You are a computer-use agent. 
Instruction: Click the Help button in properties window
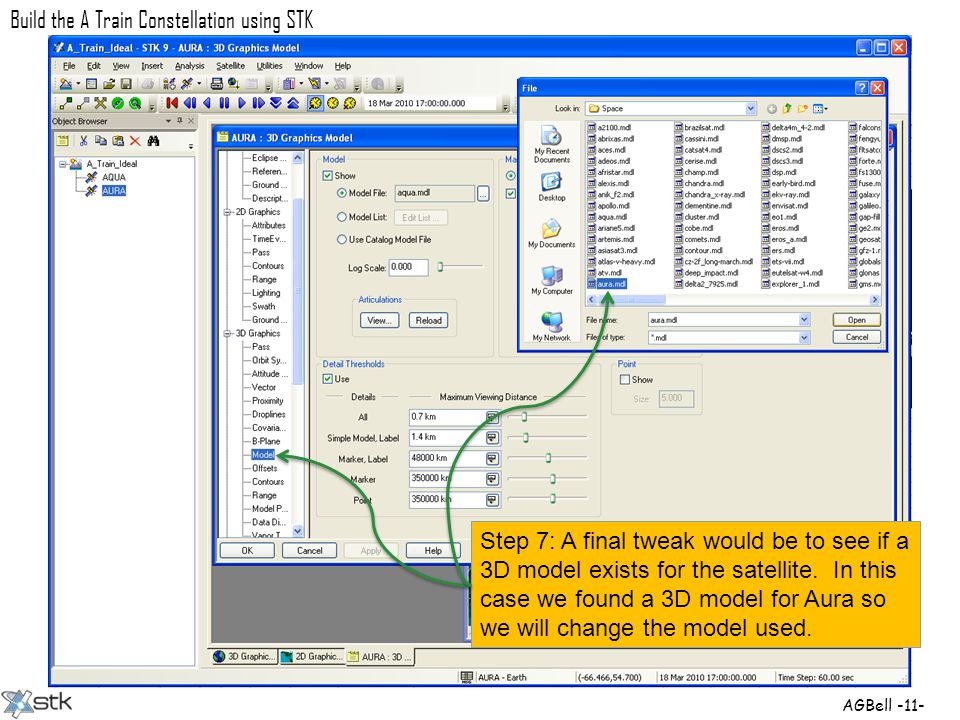tap(433, 550)
